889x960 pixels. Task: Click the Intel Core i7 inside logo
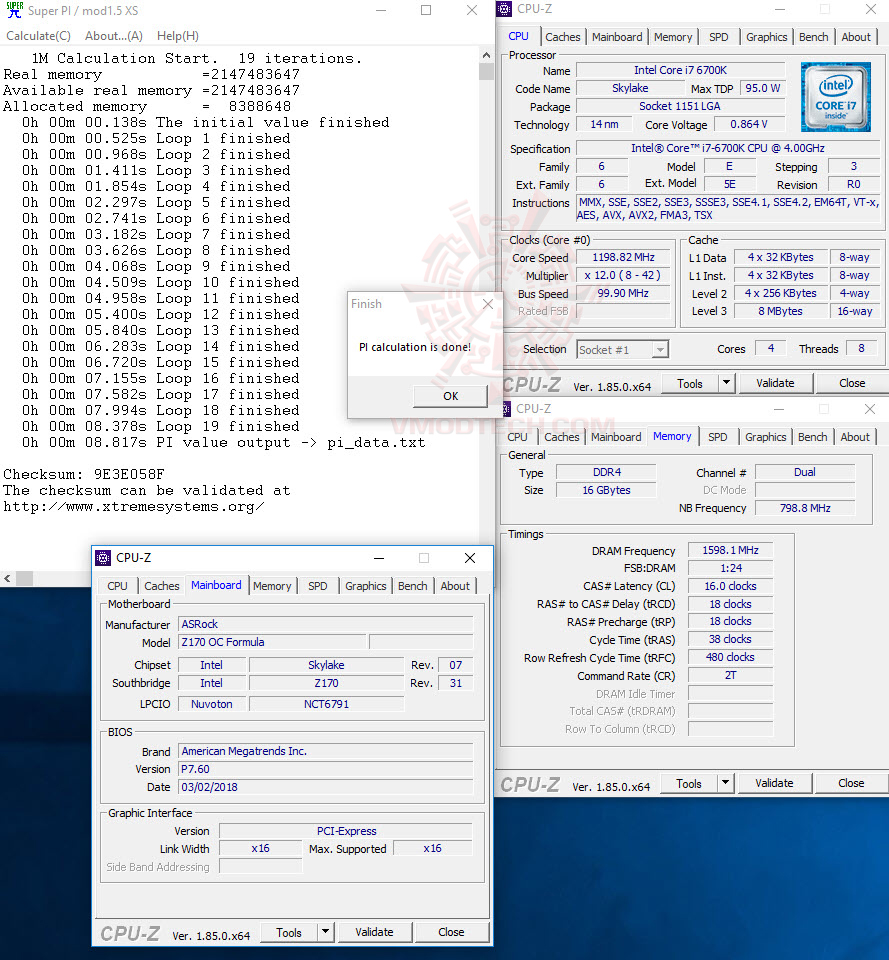coord(836,97)
